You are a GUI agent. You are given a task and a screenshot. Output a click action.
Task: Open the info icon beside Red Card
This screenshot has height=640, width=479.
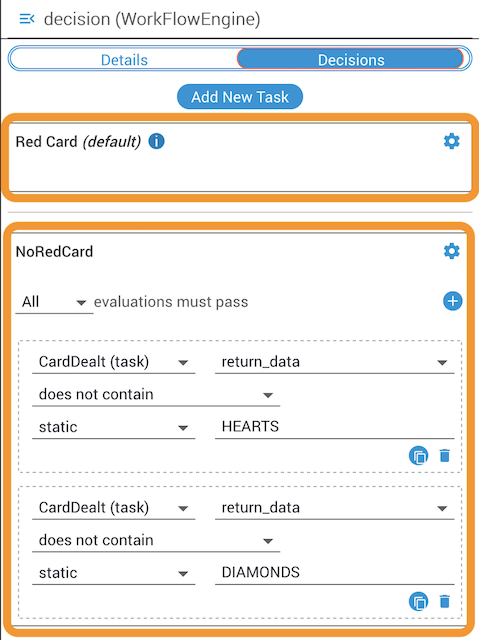[156, 141]
